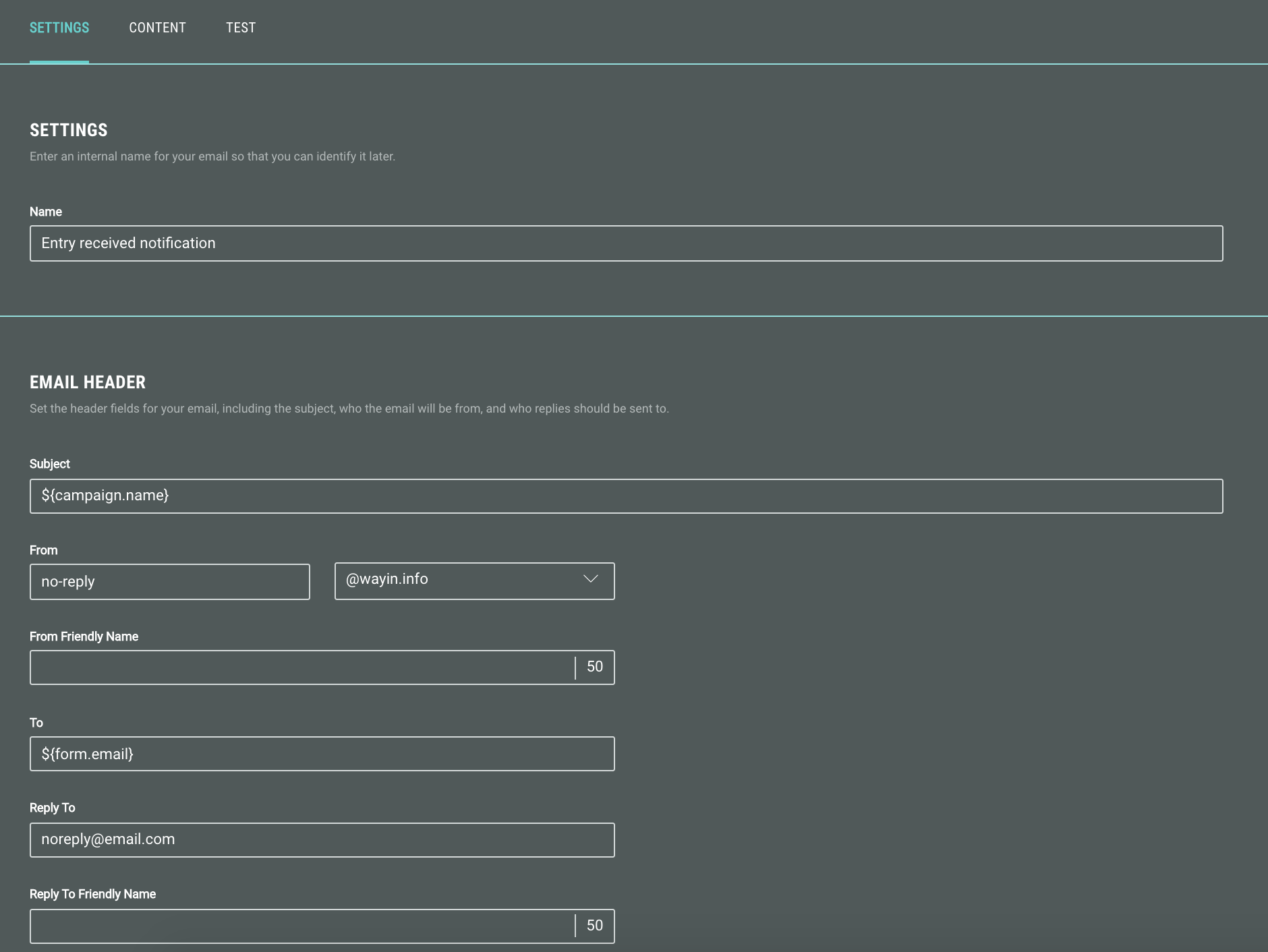The width and height of the screenshot is (1268, 952).
Task: Click the Reply To label
Action: click(52, 808)
